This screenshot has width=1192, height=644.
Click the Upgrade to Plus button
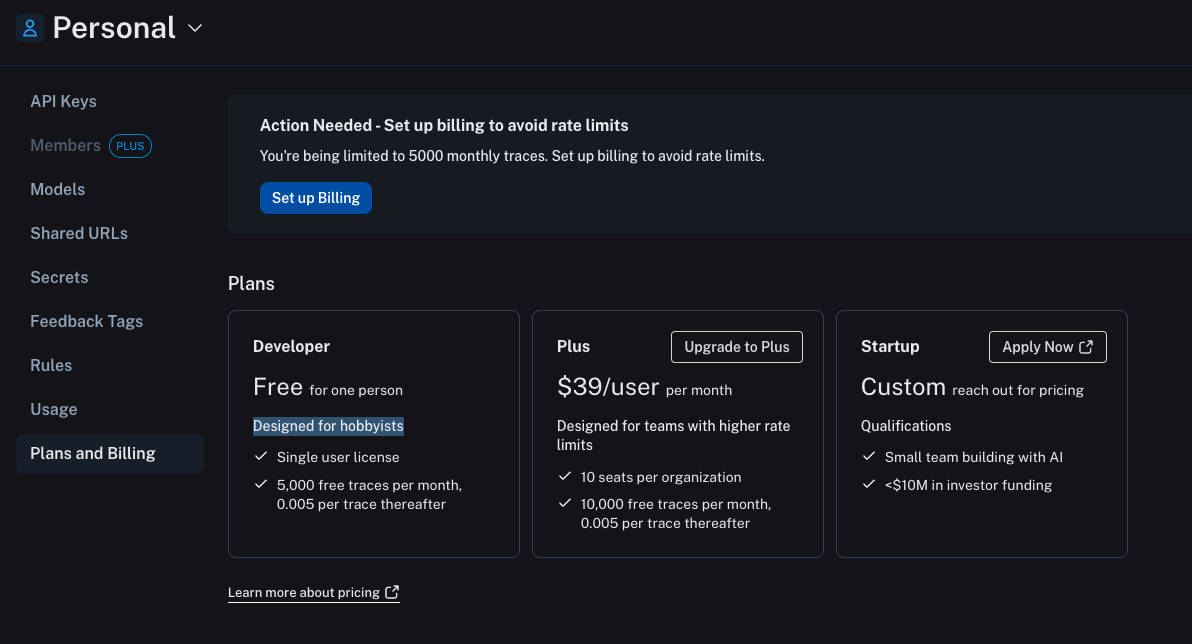(737, 347)
